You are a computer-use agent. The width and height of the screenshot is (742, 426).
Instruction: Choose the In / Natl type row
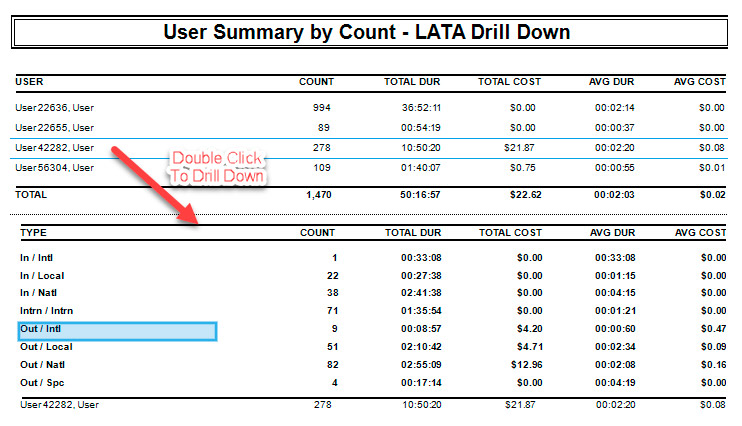tap(42, 293)
